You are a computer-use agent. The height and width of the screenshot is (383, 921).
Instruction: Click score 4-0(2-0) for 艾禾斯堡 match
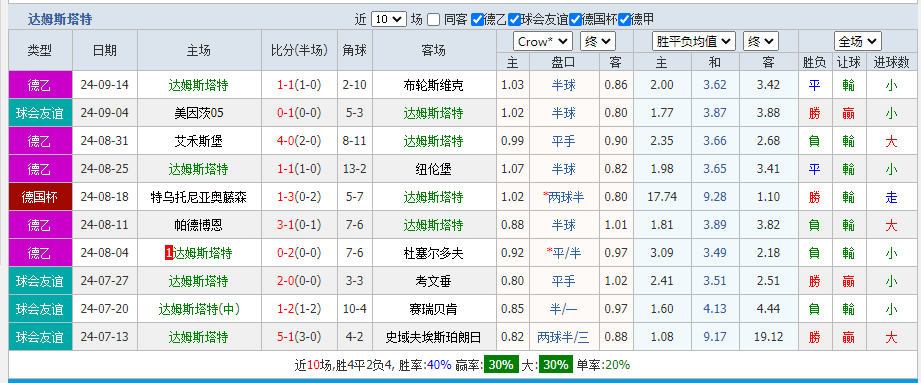[x=300, y=141]
